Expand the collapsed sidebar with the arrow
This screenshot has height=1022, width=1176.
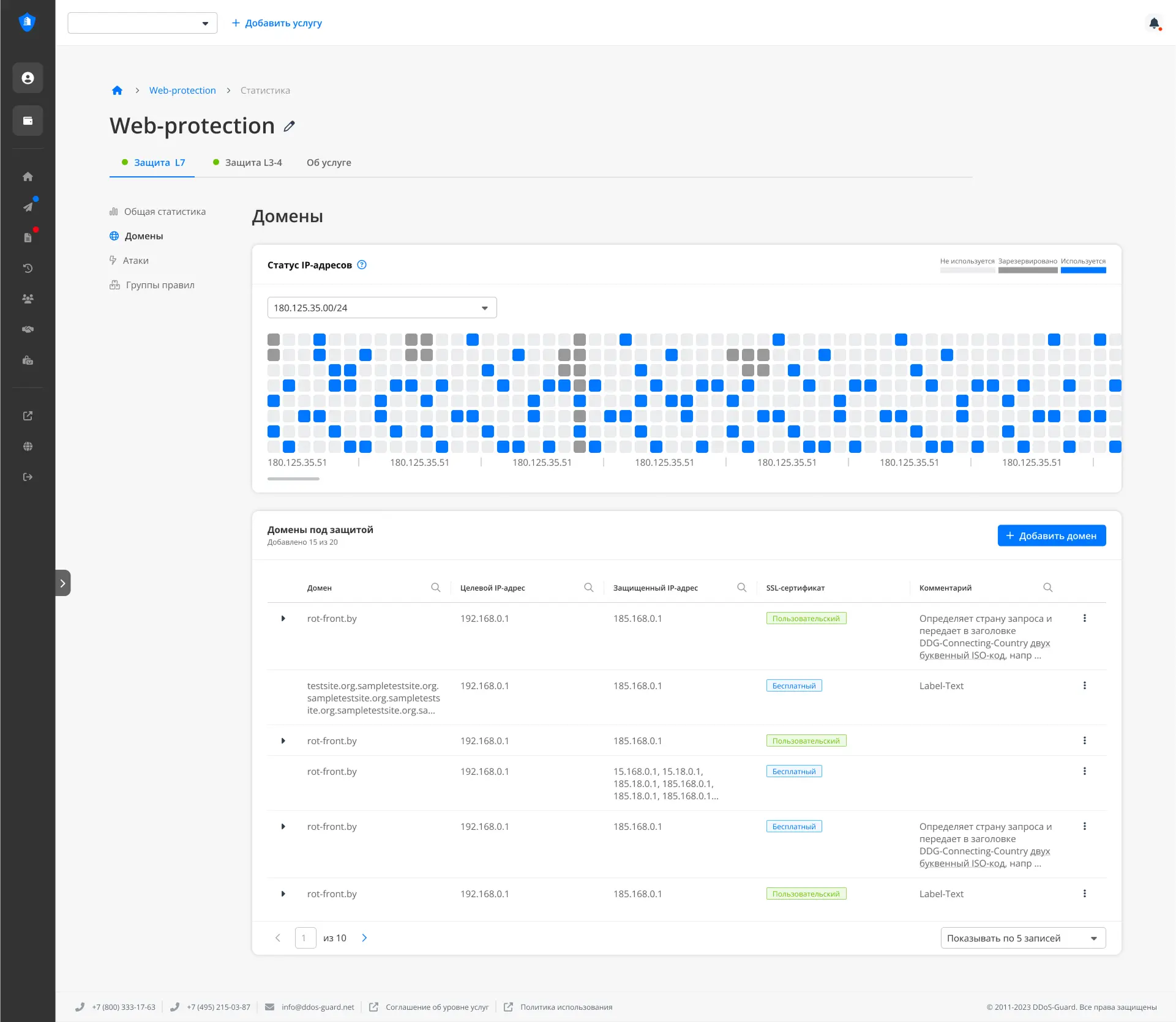[x=63, y=583]
